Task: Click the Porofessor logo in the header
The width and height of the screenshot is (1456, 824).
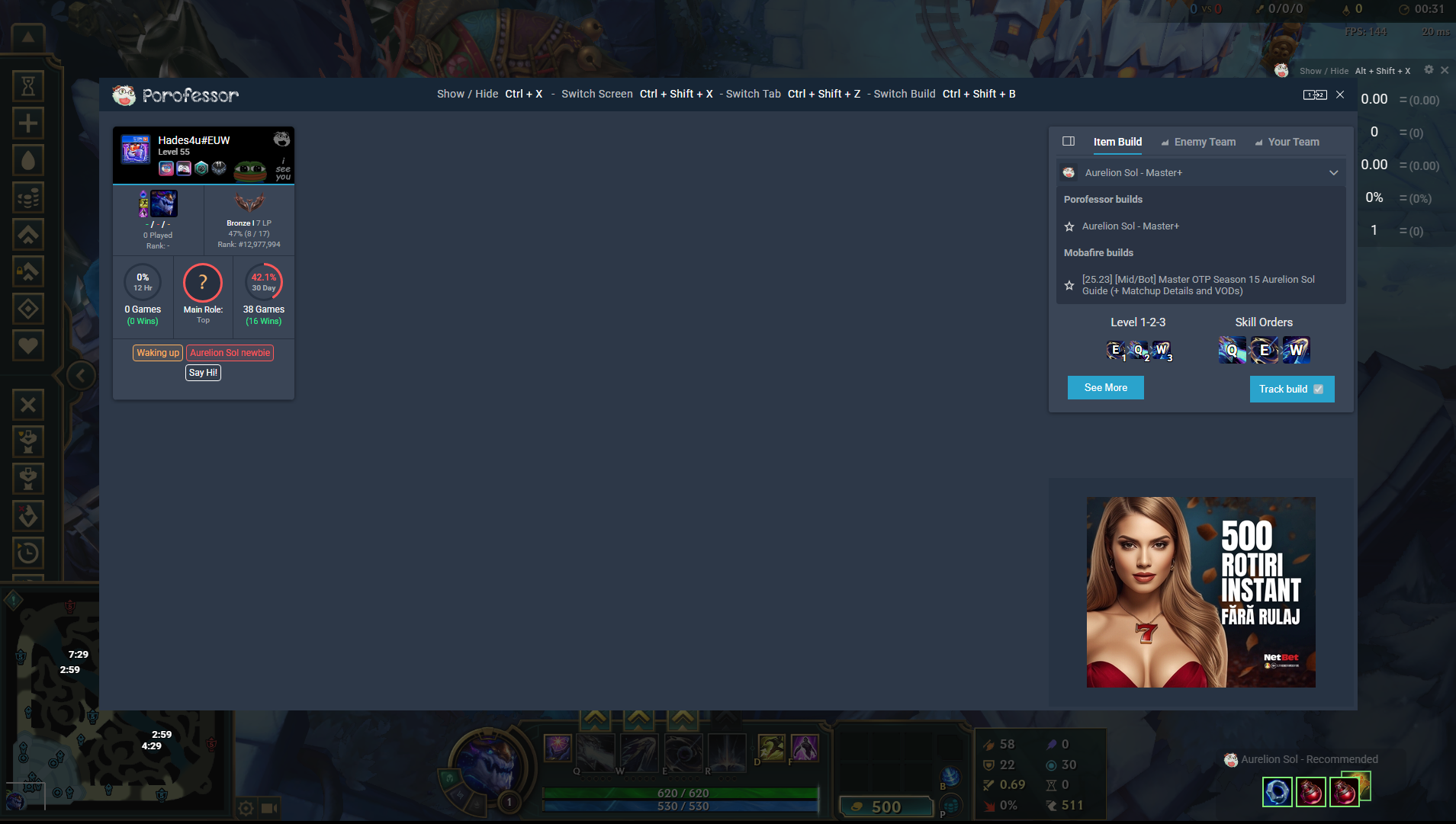Action: pos(175,95)
